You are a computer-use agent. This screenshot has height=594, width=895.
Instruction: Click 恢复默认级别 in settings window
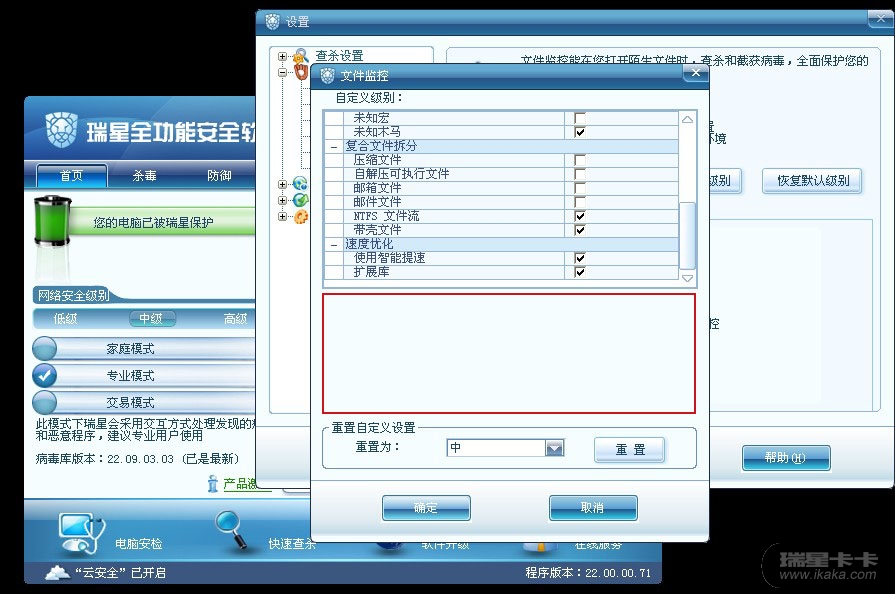pos(812,181)
